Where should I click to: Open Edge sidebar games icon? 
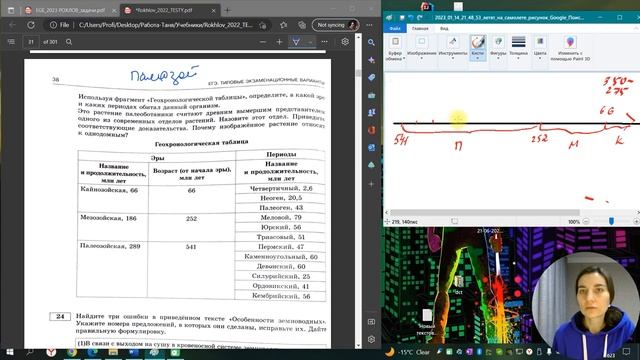tap(371, 113)
